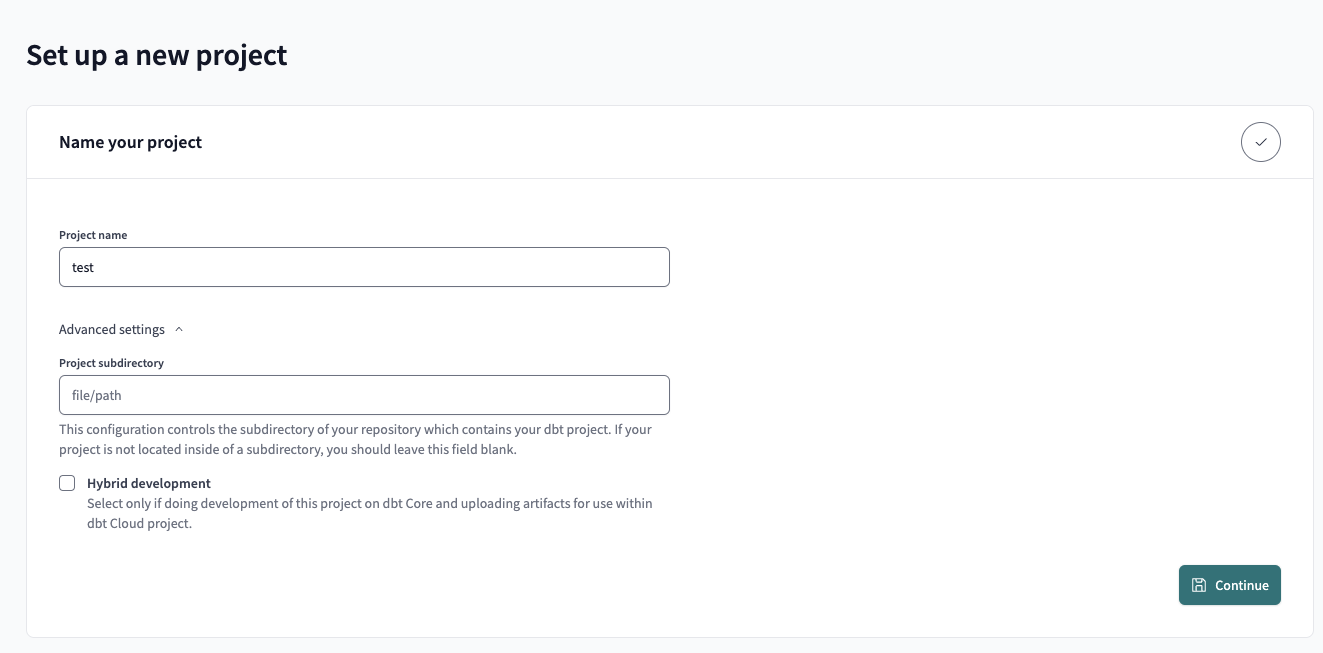Image resolution: width=1323 pixels, height=653 pixels.
Task: Click the blank area left of Continue
Action: coord(900,585)
